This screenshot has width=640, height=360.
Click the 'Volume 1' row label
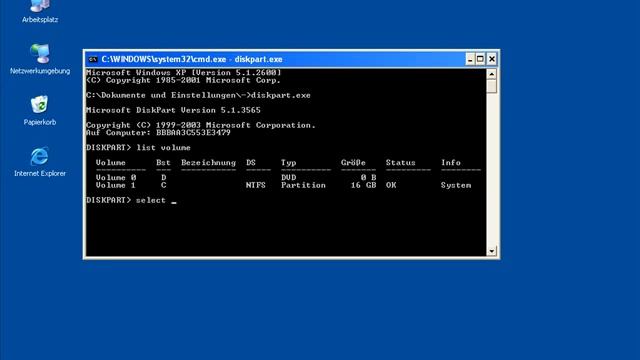[116, 185]
